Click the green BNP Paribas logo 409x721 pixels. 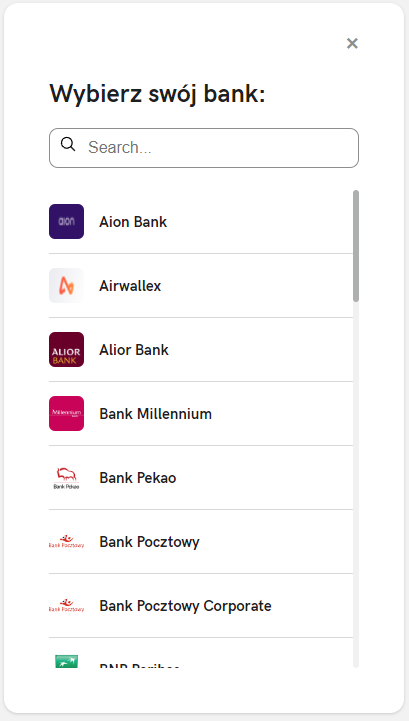[x=66, y=661]
